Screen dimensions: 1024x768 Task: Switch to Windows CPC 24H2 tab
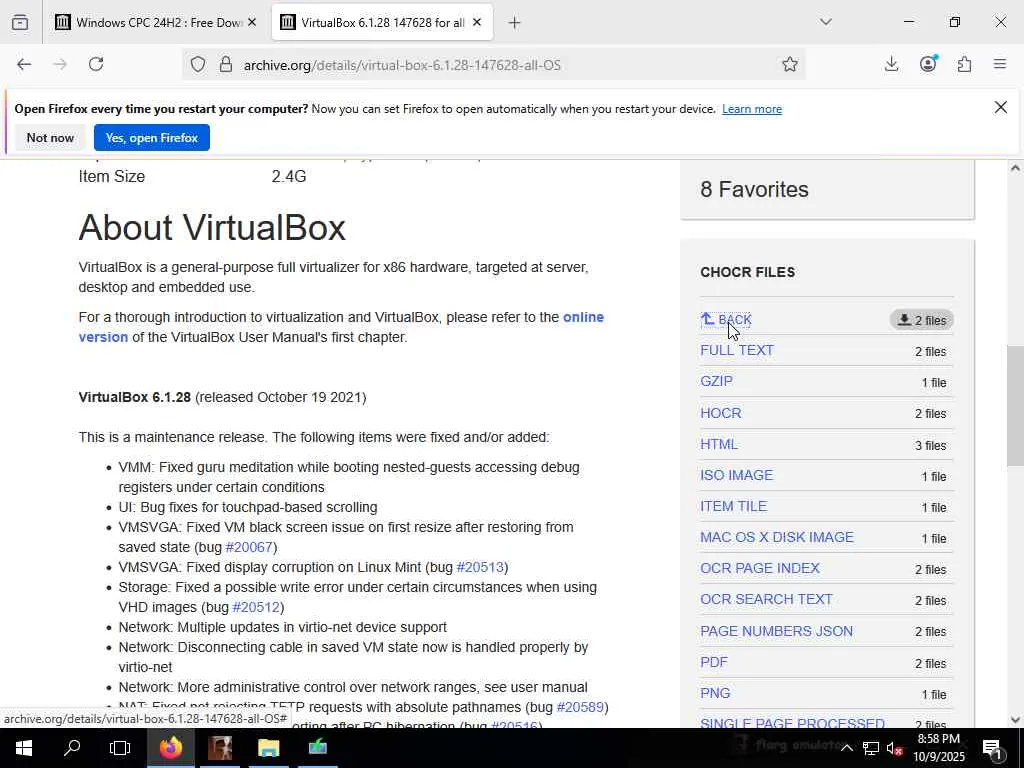tap(155, 23)
